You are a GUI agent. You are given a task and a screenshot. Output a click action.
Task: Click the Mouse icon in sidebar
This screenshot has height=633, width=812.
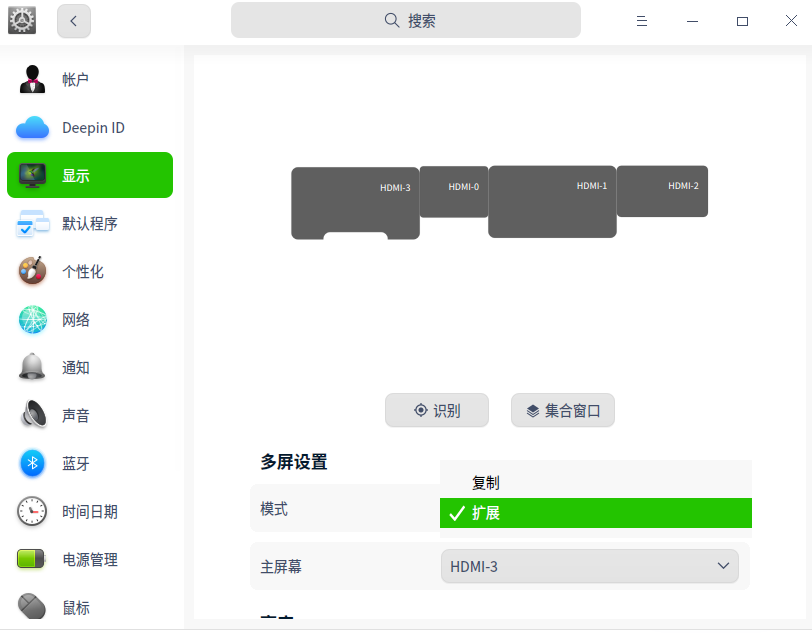click(x=32, y=606)
